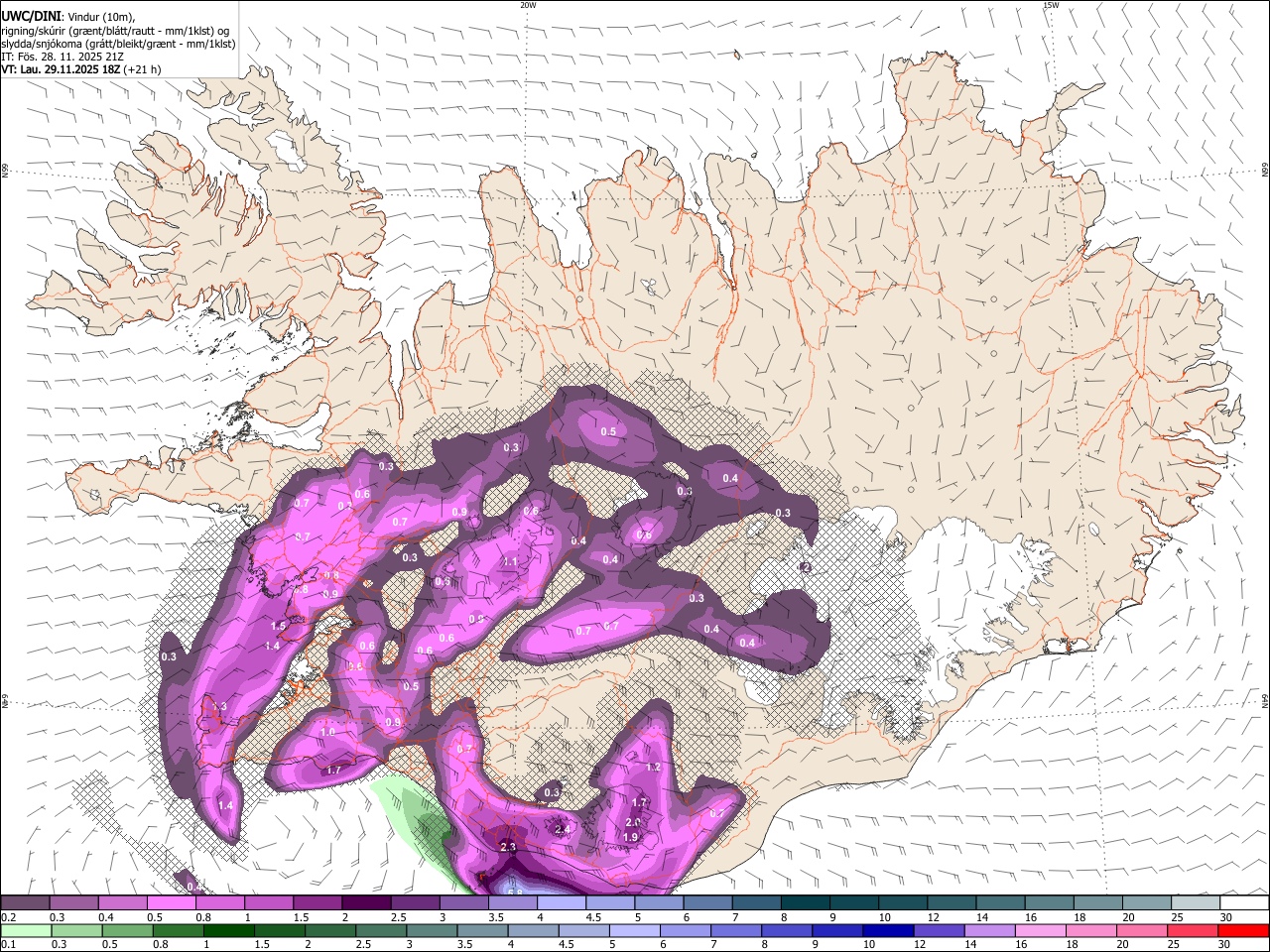Image resolution: width=1270 pixels, height=952 pixels.
Task: Click the 1.3 precipitation value on map
Action: [219, 706]
